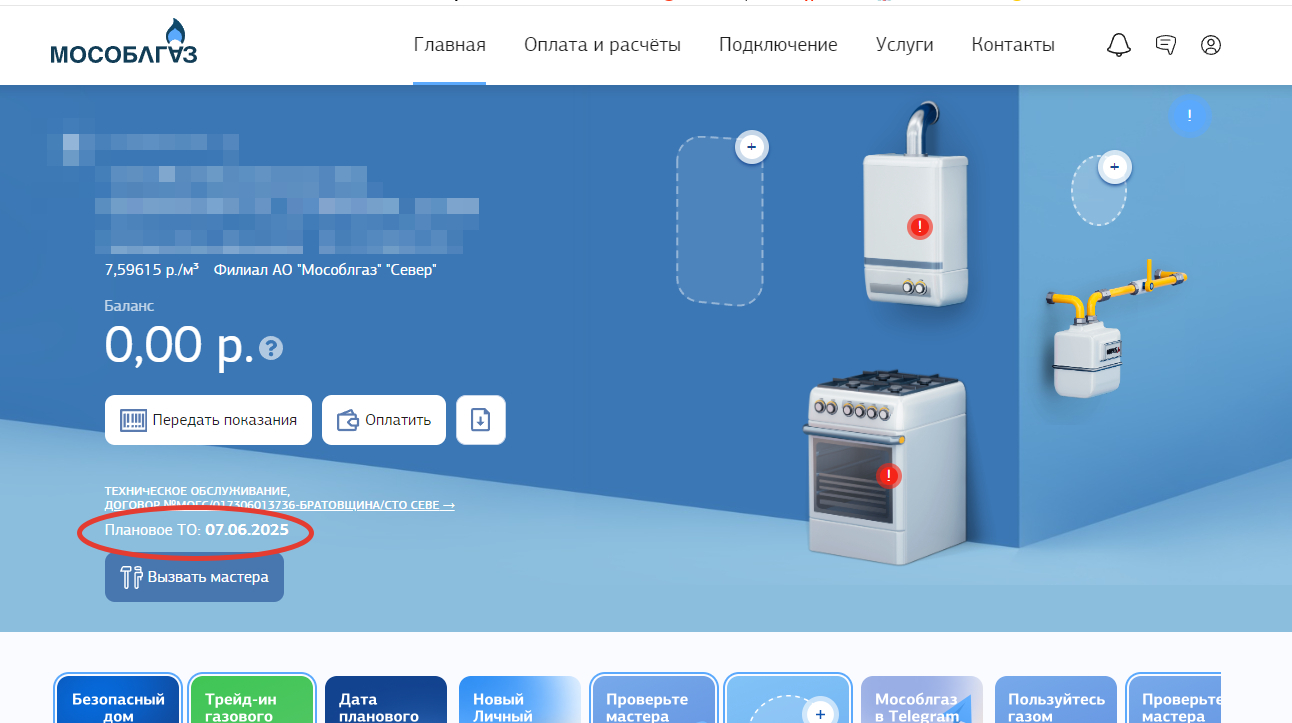This screenshot has height=723, width=1292.
Task: Click the question mark help icon beside balance
Action: point(271,348)
